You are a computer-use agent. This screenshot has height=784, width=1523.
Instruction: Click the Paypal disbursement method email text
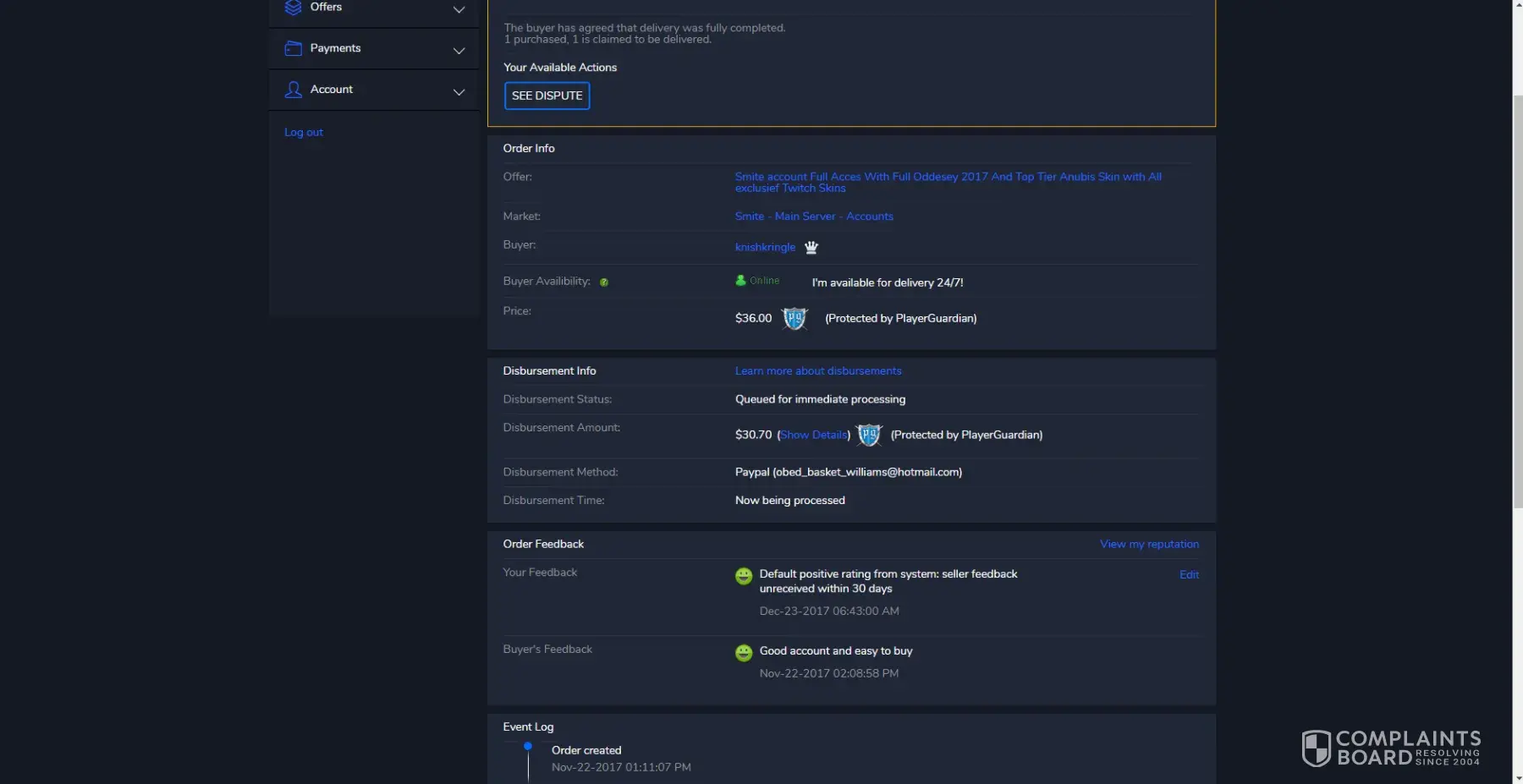coord(849,472)
